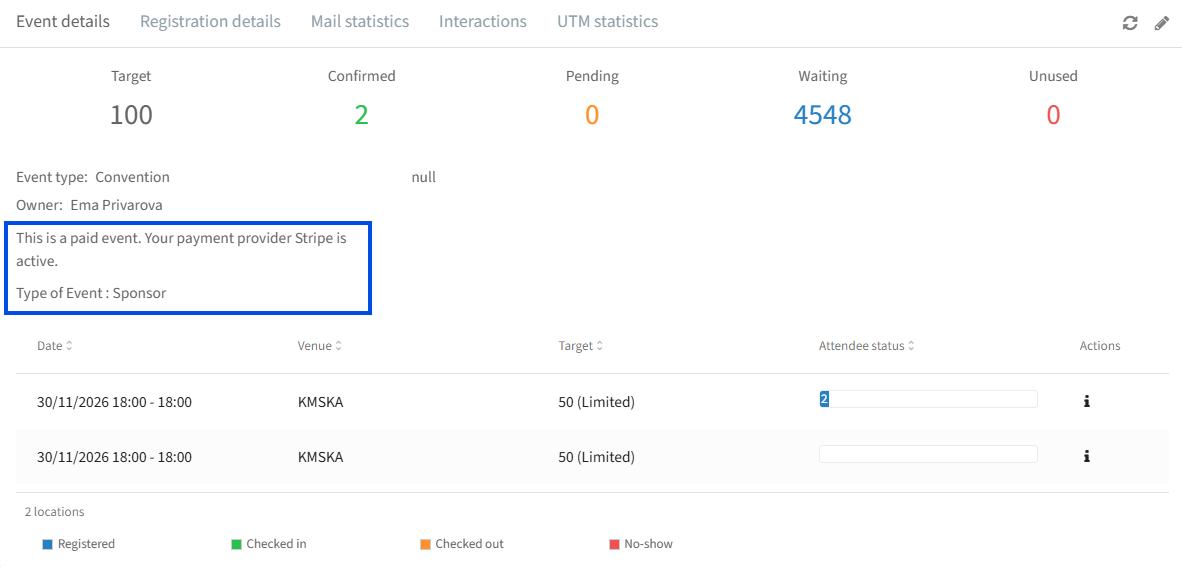The image size is (1182, 567).
Task: Click first row attendee status progress bar
Action: tap(928, 400)
